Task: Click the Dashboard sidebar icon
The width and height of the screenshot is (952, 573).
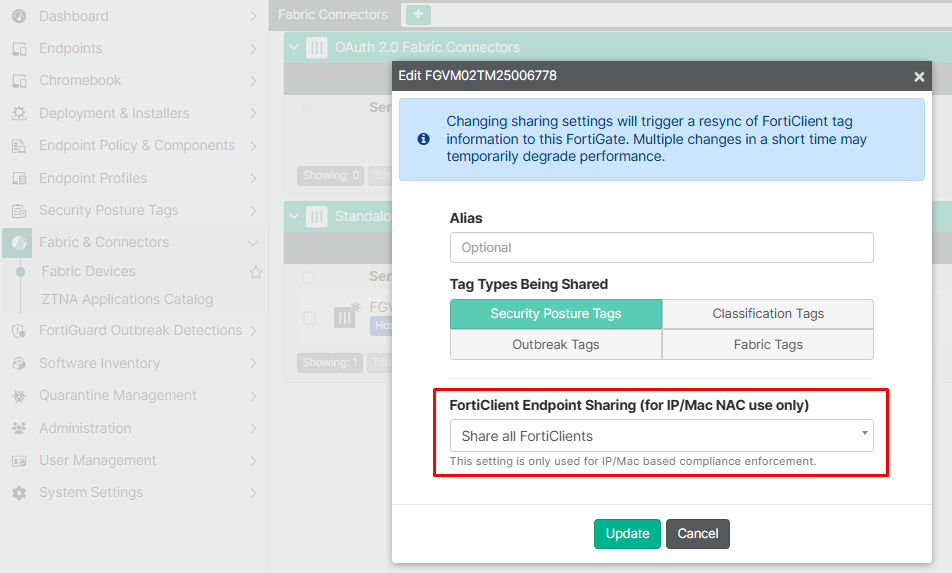Action: click(x=19, y=16)
